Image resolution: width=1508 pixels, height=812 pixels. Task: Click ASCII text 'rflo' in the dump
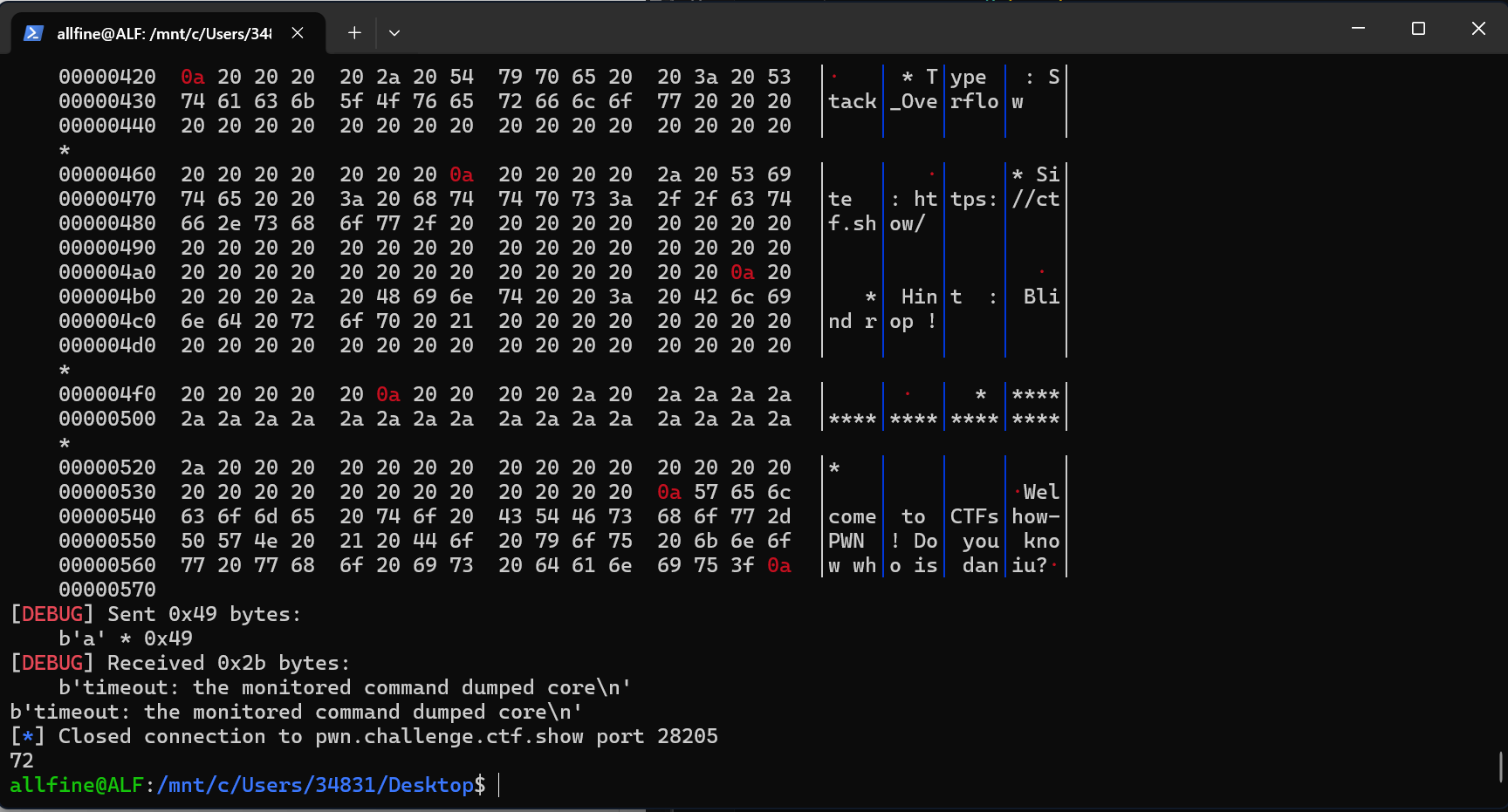975,101
